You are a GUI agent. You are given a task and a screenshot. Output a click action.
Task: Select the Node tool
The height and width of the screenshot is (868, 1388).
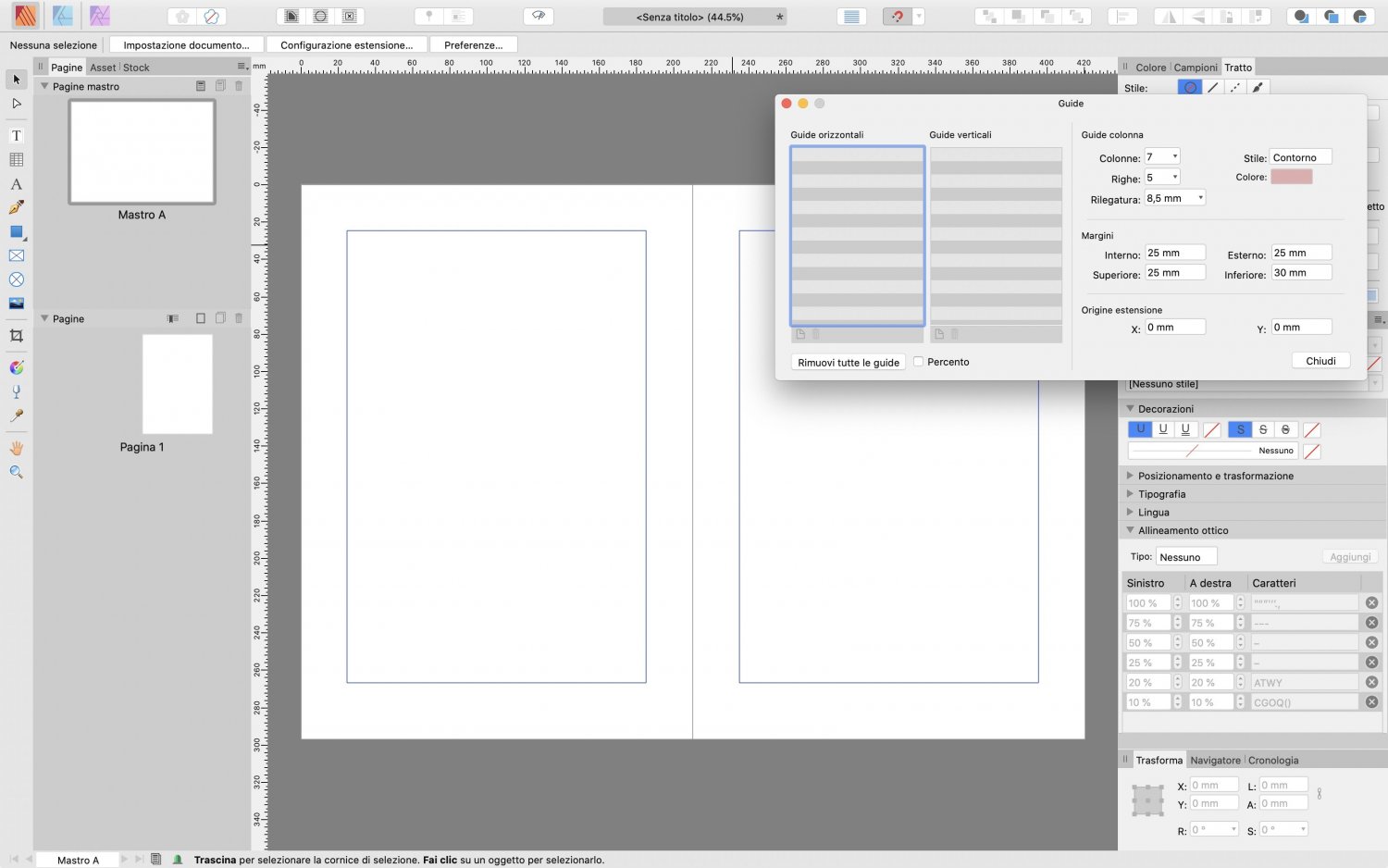16,104
